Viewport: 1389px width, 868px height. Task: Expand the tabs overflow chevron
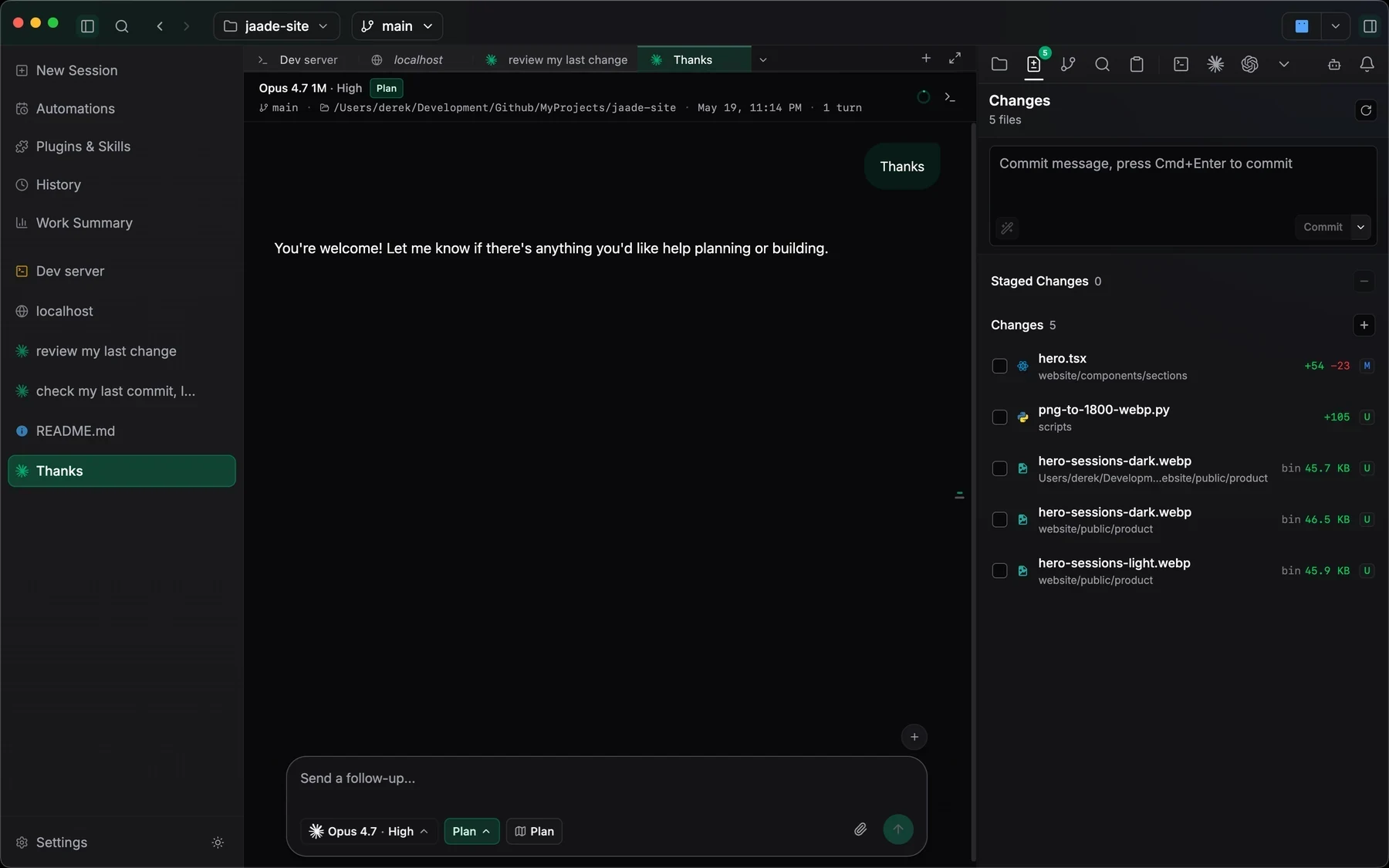(x=762, y=59)
